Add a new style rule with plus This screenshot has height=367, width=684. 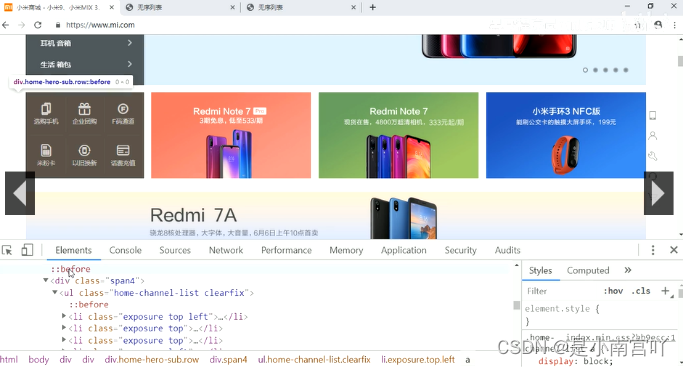pos(665,291)
